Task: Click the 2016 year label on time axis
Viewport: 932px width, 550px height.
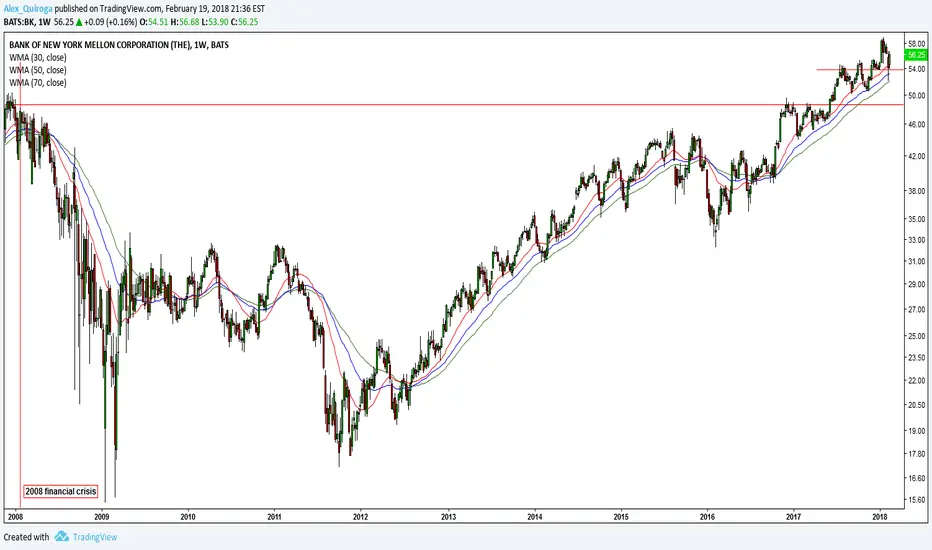Action: click(707, 517)
